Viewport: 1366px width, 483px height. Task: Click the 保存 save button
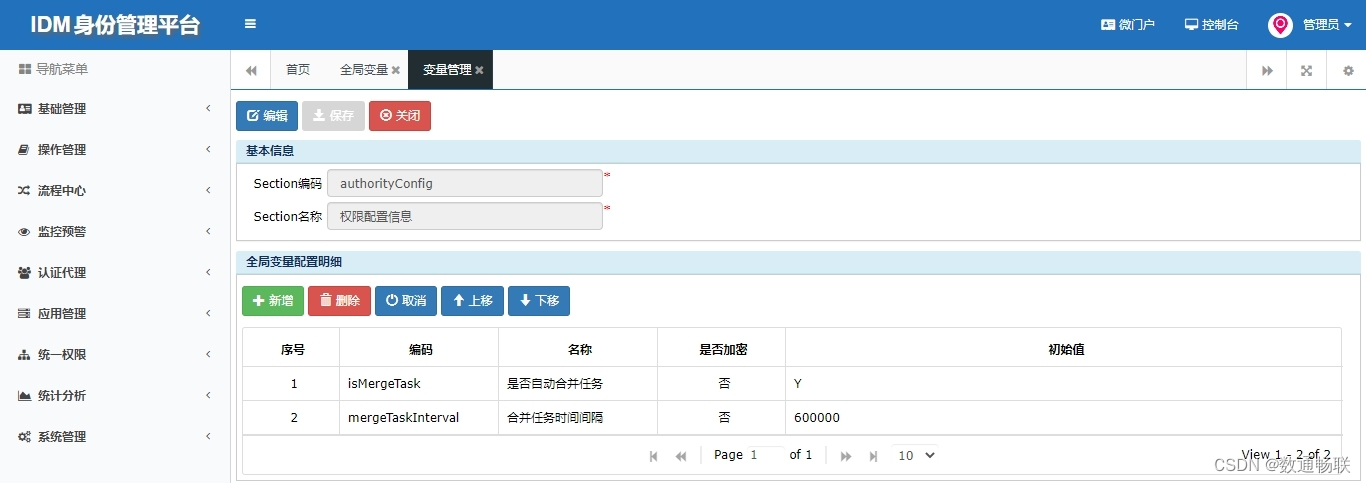click(x=333, y=116)
